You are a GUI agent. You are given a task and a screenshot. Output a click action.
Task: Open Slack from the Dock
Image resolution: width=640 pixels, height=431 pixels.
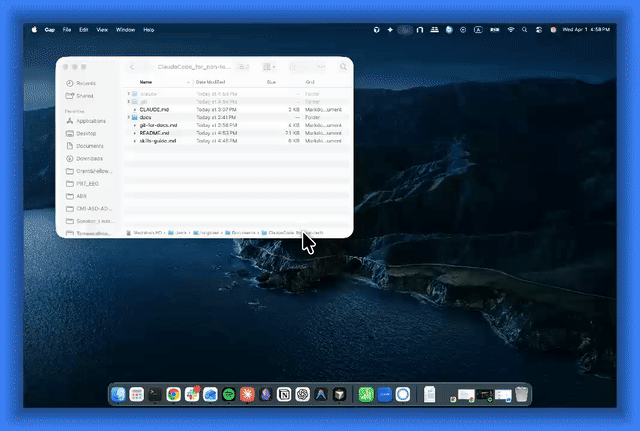[192, 394]
